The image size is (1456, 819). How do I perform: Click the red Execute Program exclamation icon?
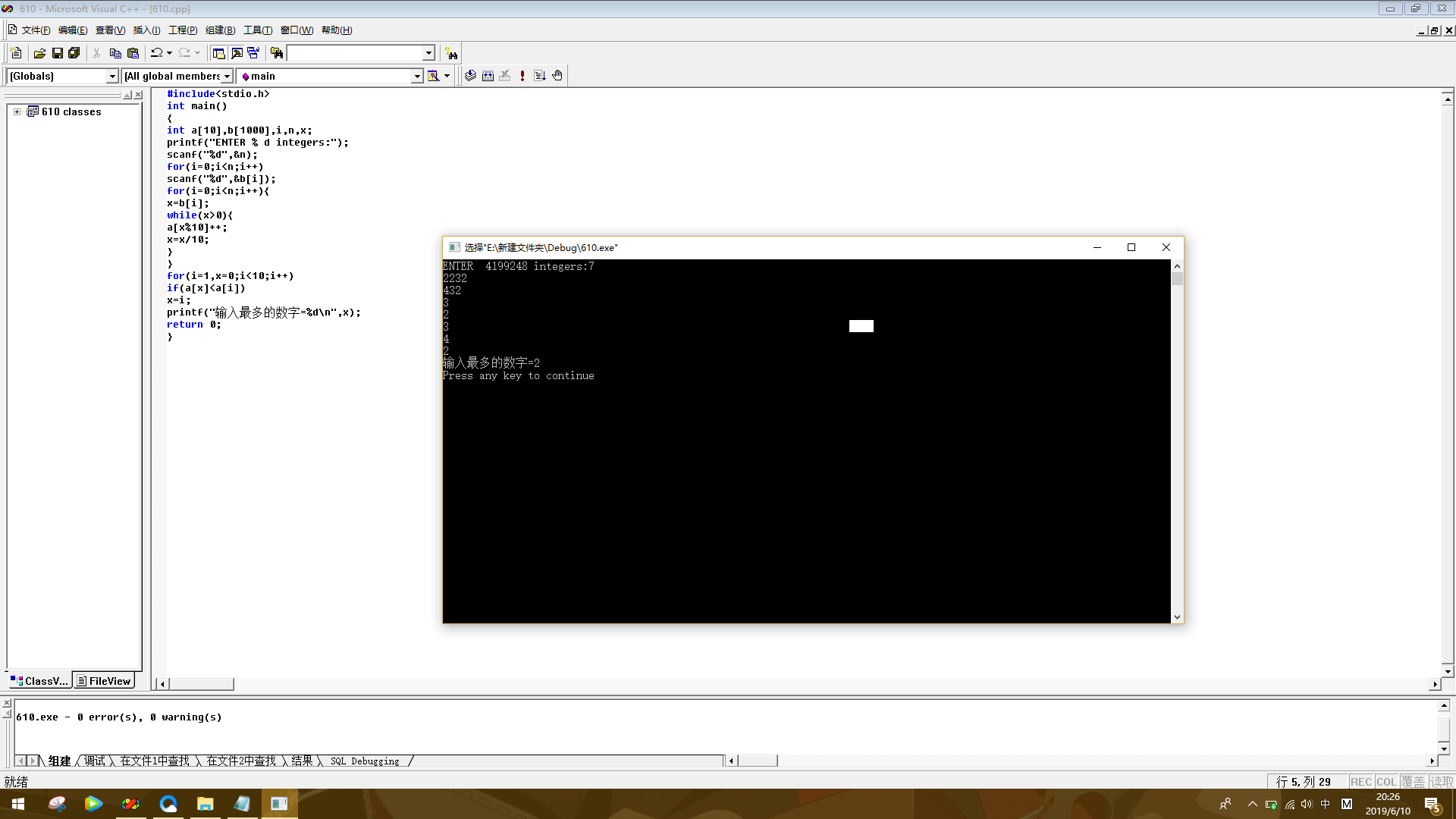click(522, 76)
